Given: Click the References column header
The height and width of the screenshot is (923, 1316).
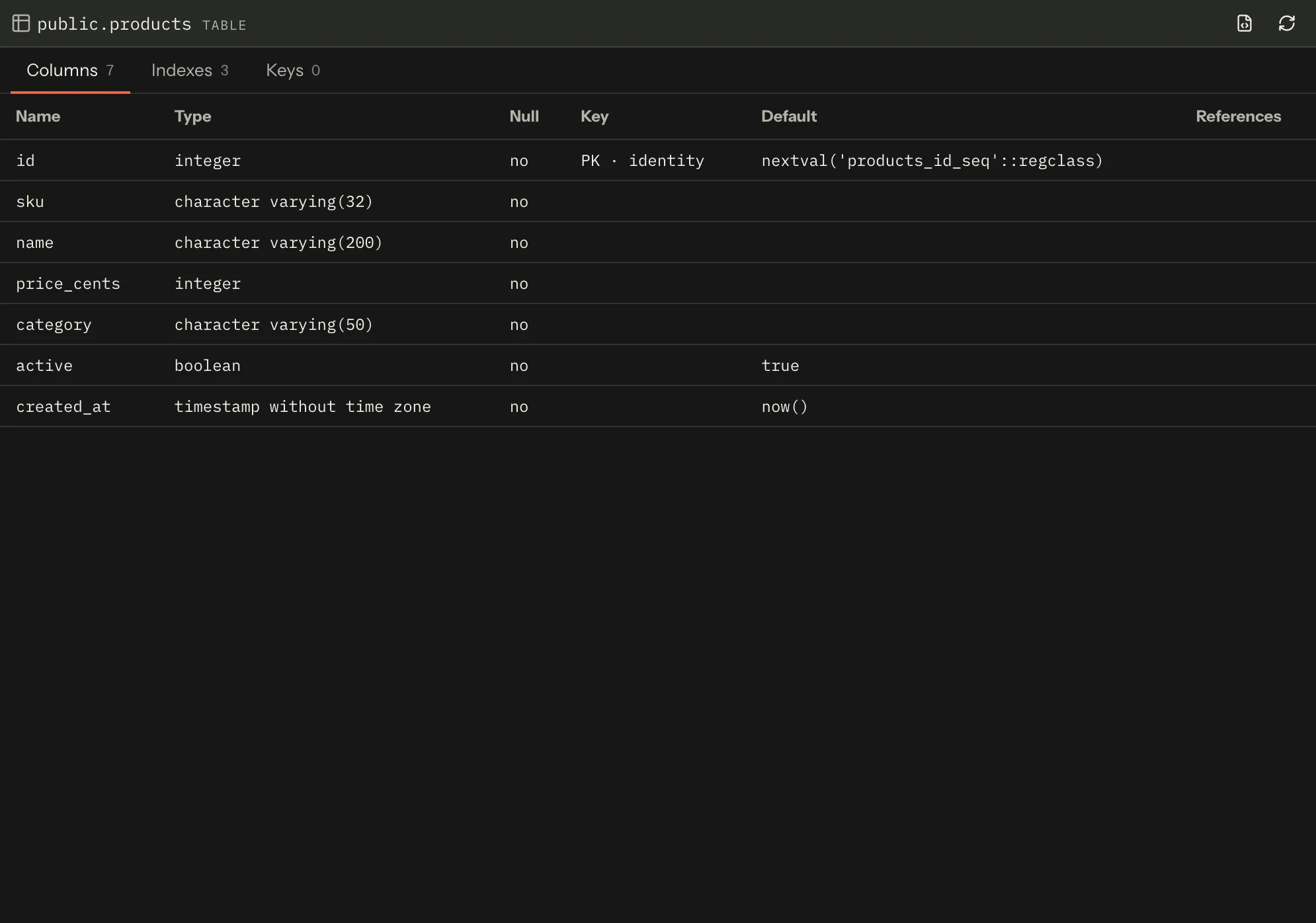Looking at the screenshot, I should [1238, 116].
